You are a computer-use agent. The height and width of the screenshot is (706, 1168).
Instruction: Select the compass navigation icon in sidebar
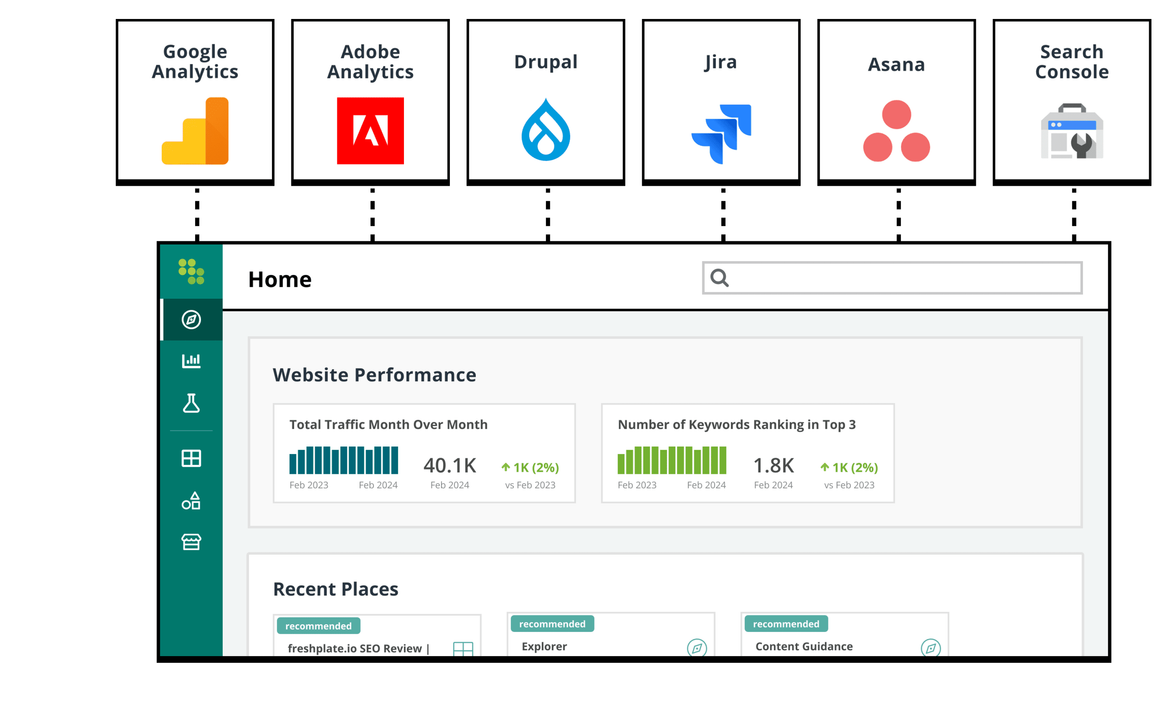(191, 321)
